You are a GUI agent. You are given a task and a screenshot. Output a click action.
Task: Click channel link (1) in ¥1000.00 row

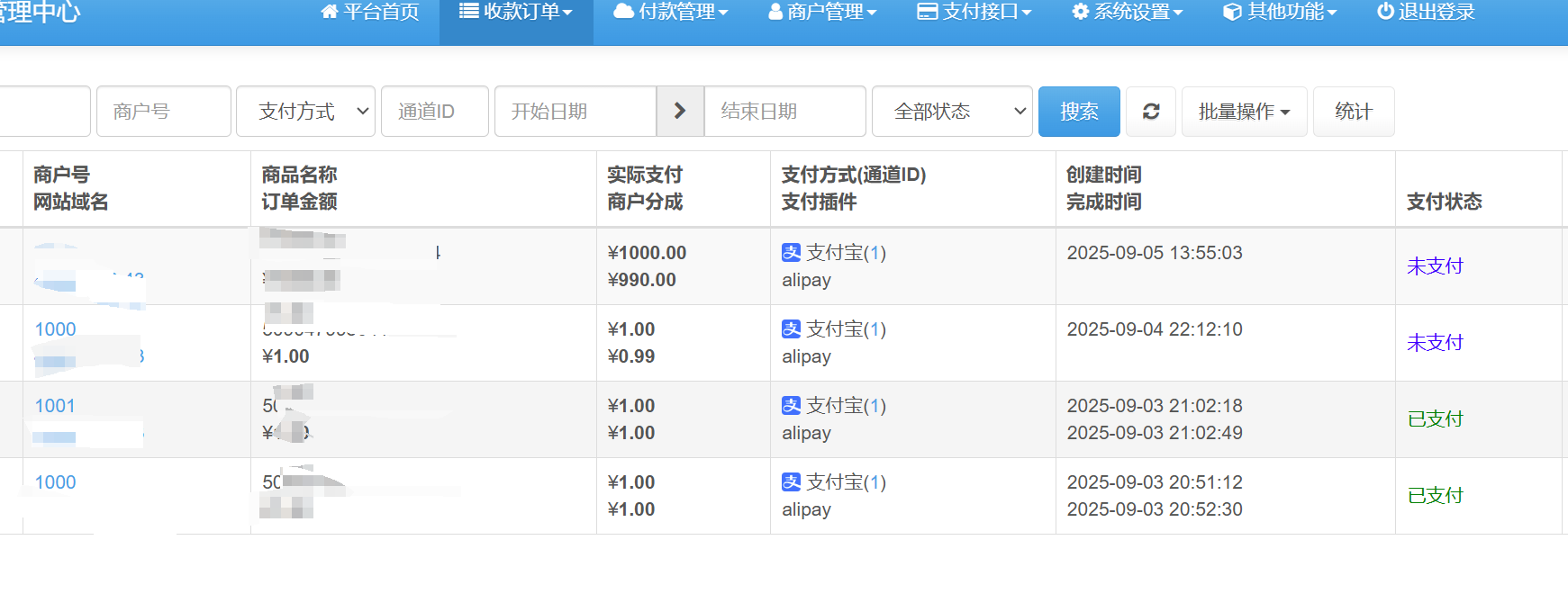tap(875, 253)
